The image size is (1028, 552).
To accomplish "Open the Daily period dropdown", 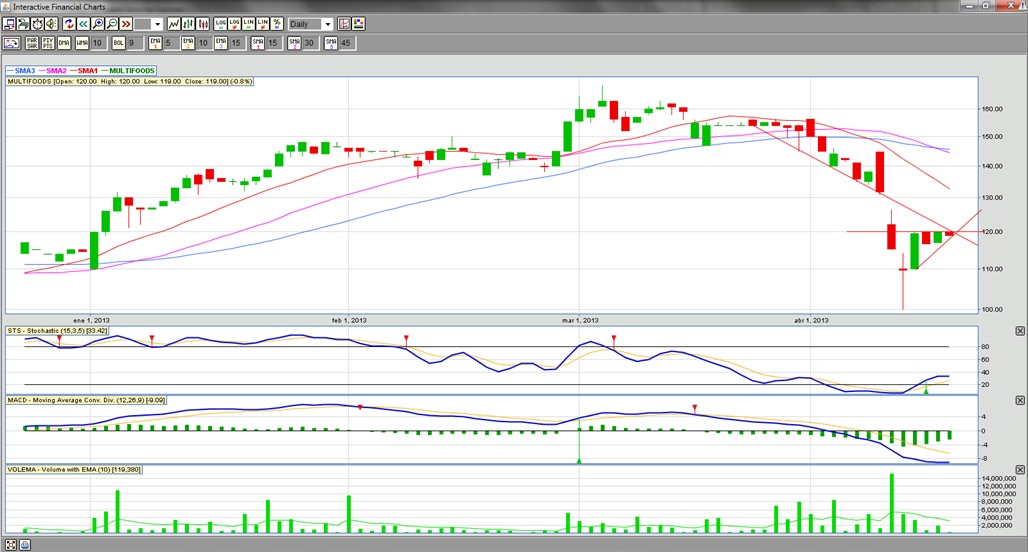I will click(328, 23).
